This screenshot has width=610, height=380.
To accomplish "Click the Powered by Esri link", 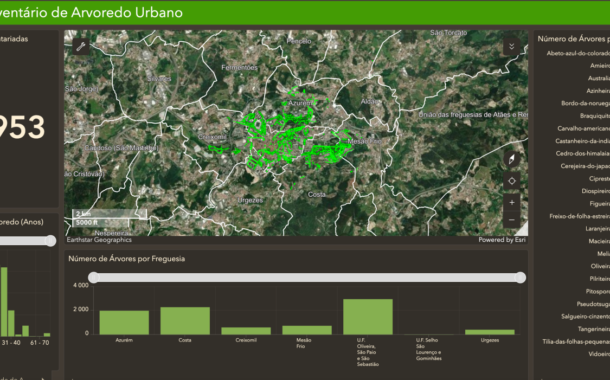I will pos(502,240).
